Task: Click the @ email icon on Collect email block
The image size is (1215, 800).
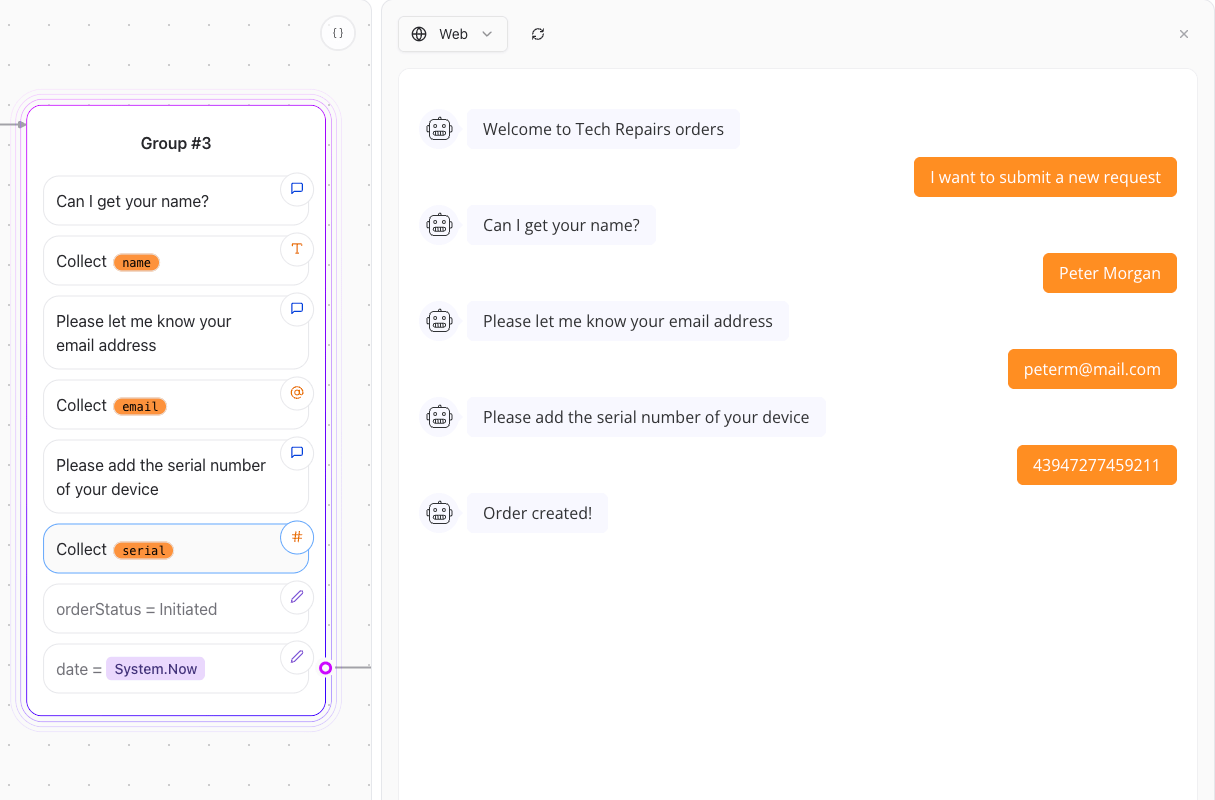Action: tap(297, 393)
